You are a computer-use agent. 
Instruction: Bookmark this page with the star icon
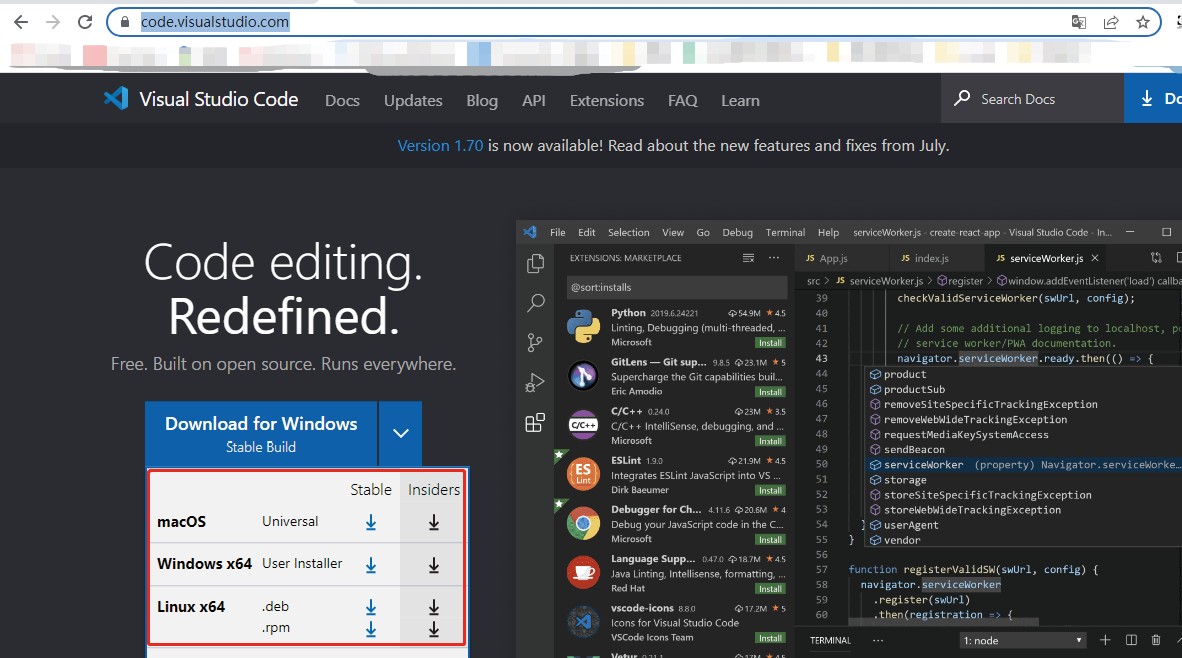pos(1143,22)
